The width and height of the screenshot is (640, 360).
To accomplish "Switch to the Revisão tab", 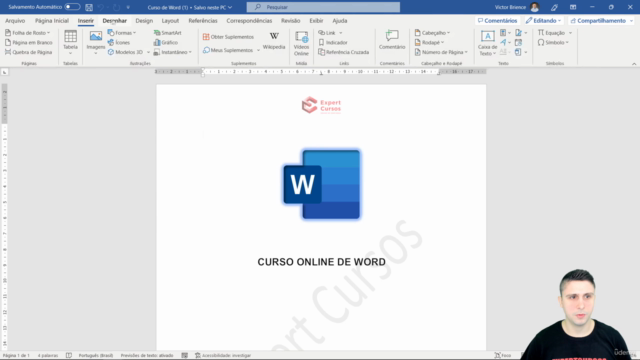I will (291, 21).
